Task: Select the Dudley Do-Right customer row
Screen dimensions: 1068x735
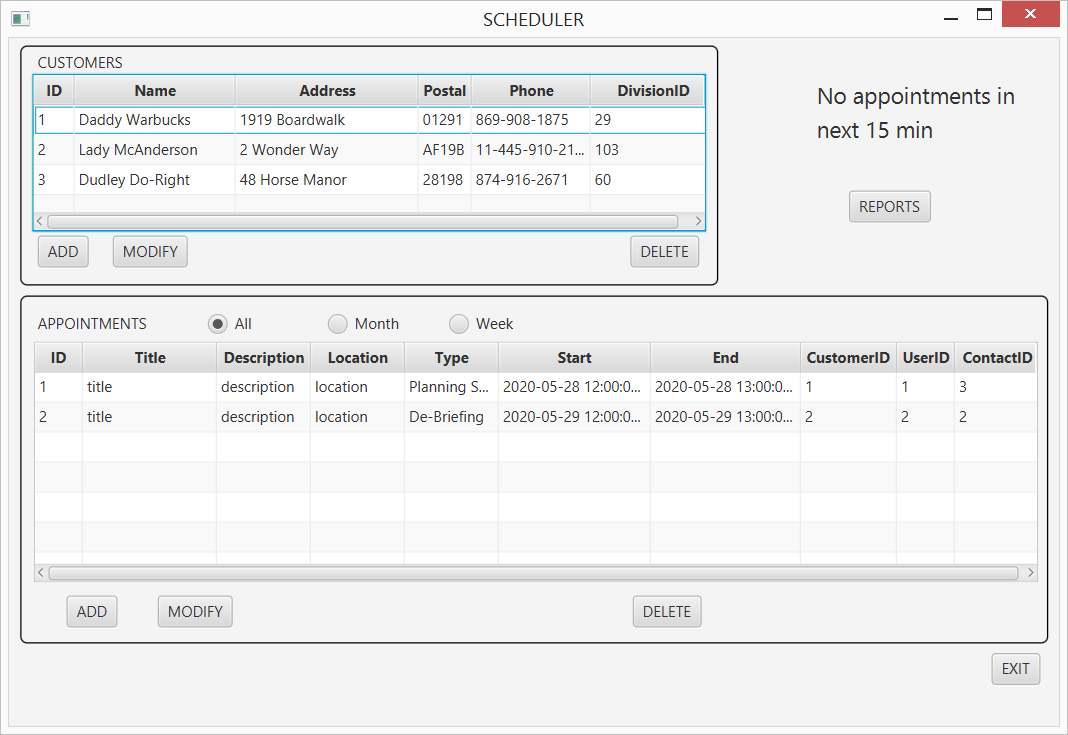Action: (x=300, y=179)
